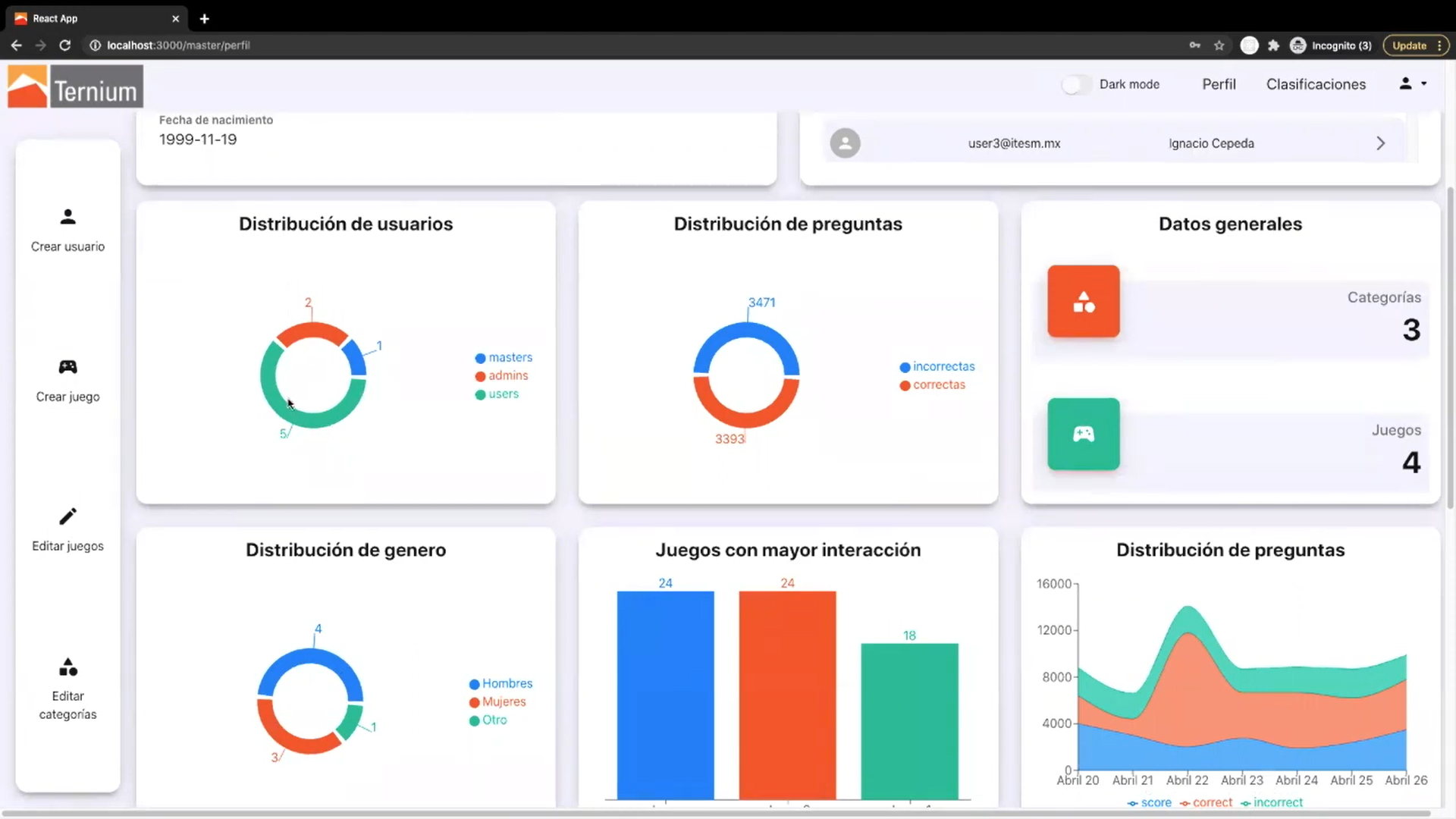Image resolution: width=1456 pixels, height=819 pixels.
Task: Click the Editar categorías shapes icon
Action: (67, 667)
